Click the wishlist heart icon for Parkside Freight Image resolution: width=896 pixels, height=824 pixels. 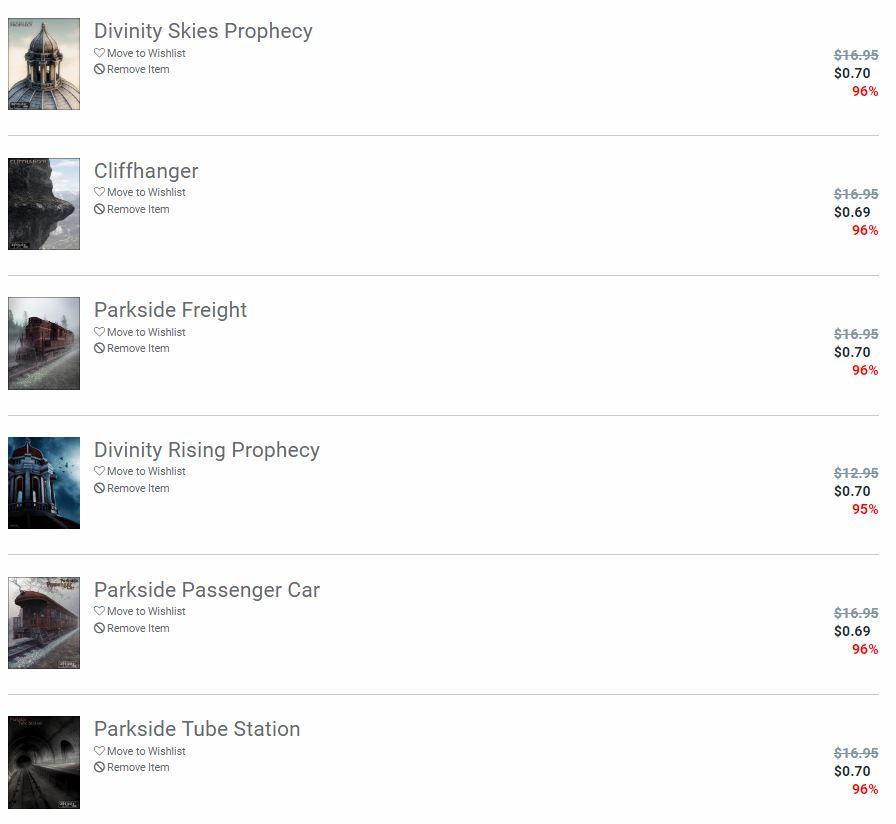99,332
